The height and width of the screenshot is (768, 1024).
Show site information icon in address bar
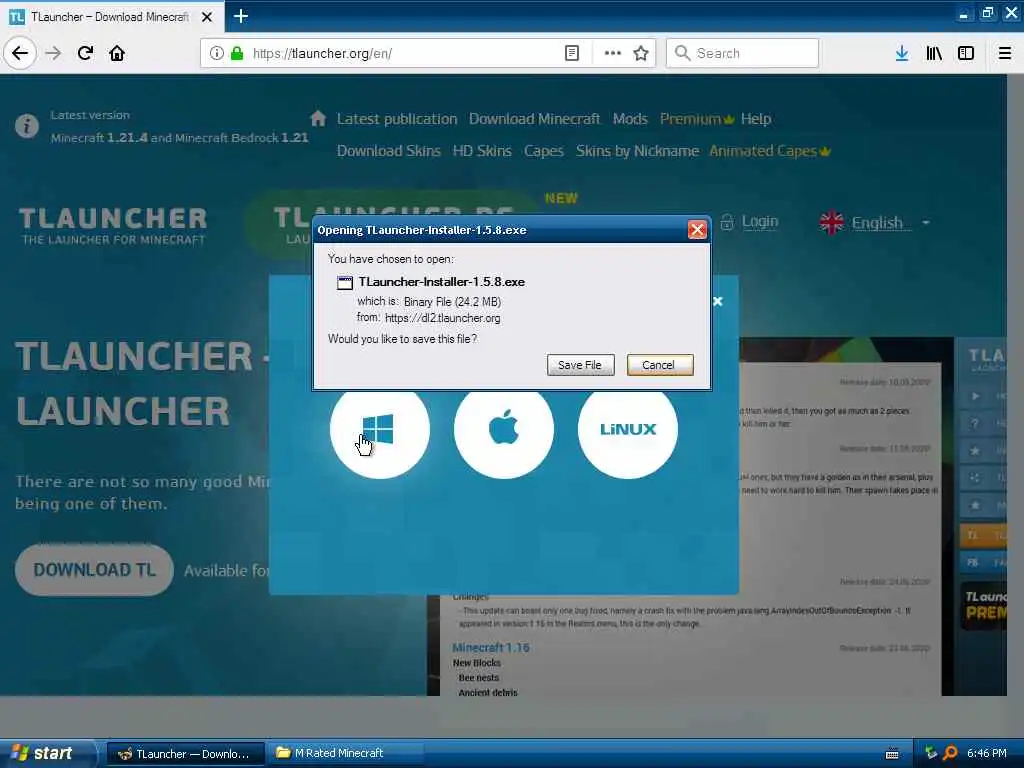[x=217, y=54]
